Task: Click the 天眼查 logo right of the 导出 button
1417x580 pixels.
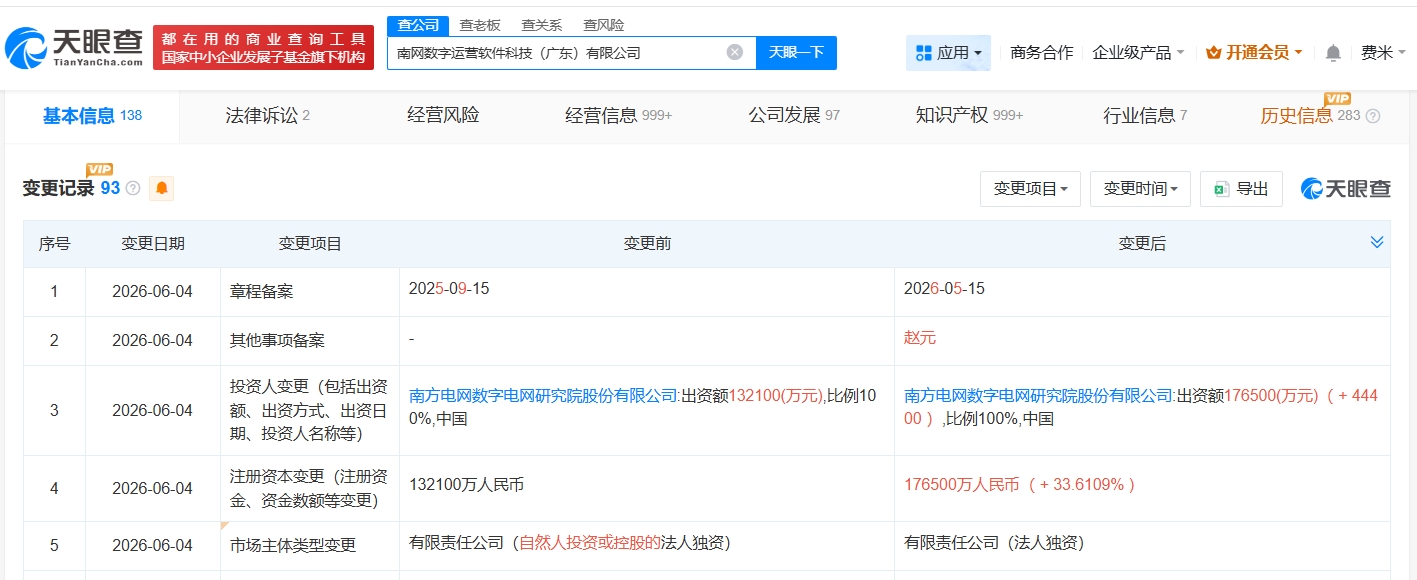Action: 1345,188
